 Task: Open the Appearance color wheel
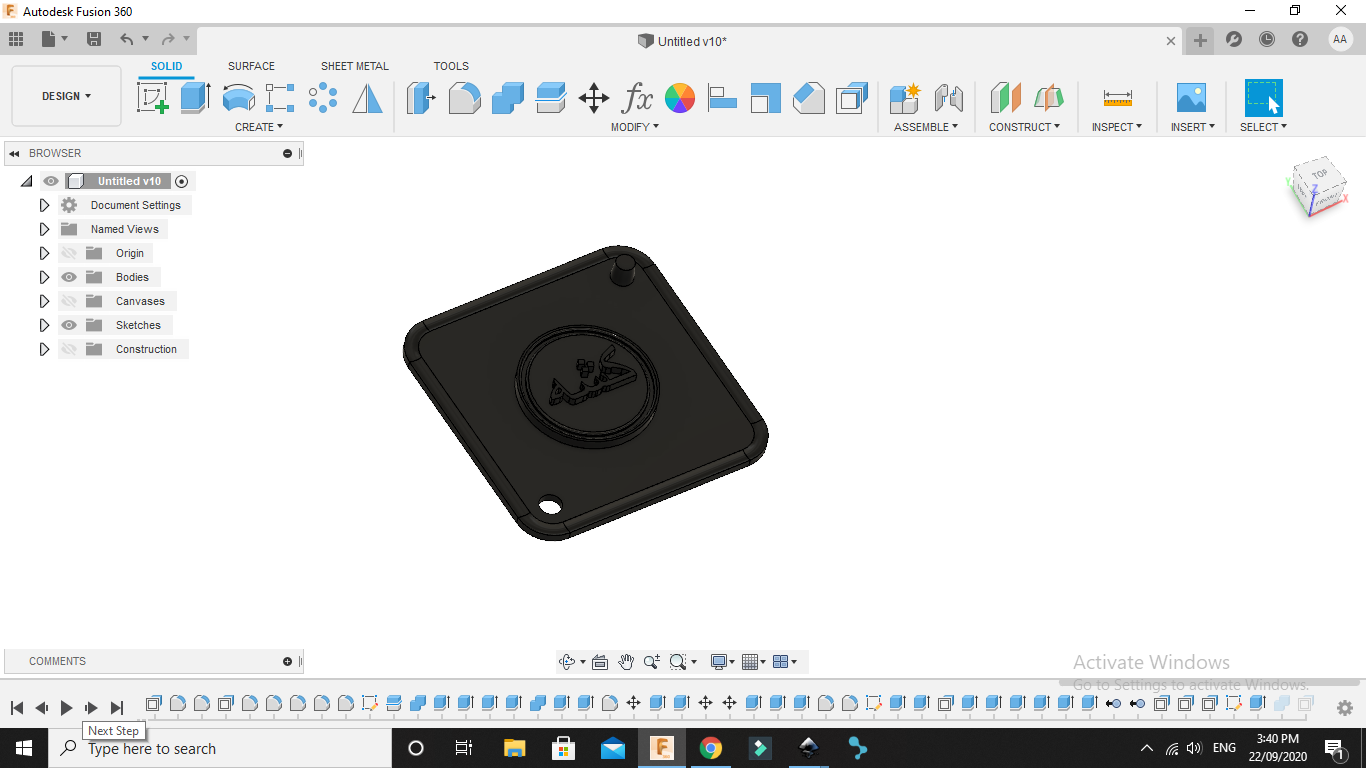coord(680,98)
